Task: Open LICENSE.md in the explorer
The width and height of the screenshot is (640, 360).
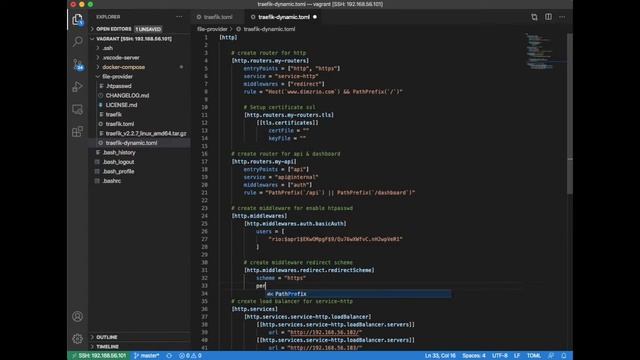Action: pos(140,105)
